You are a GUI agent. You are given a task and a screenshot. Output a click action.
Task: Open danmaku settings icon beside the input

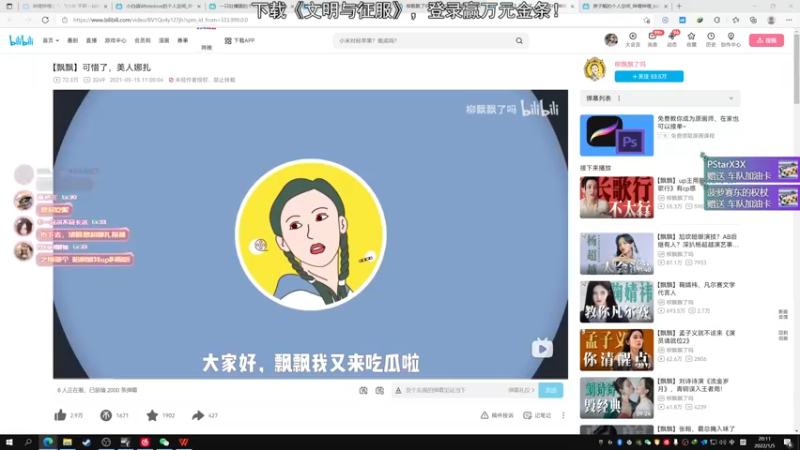point(380,390)
